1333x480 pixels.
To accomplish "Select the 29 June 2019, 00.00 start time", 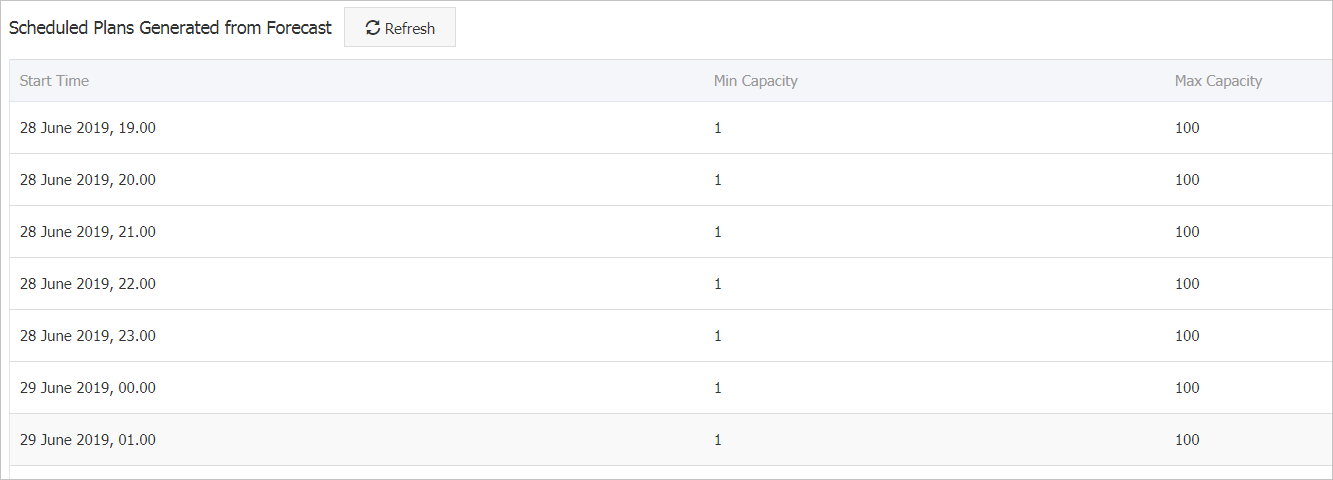I will (88, 388).
